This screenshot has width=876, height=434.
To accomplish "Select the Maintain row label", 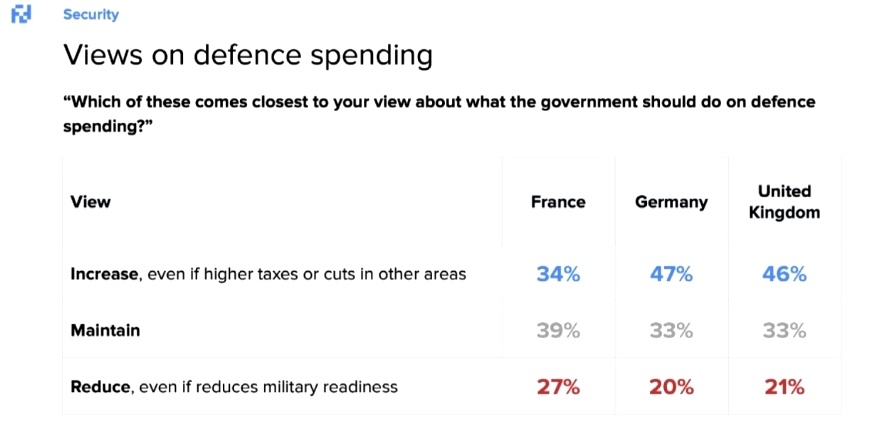I will pos(104,330).
